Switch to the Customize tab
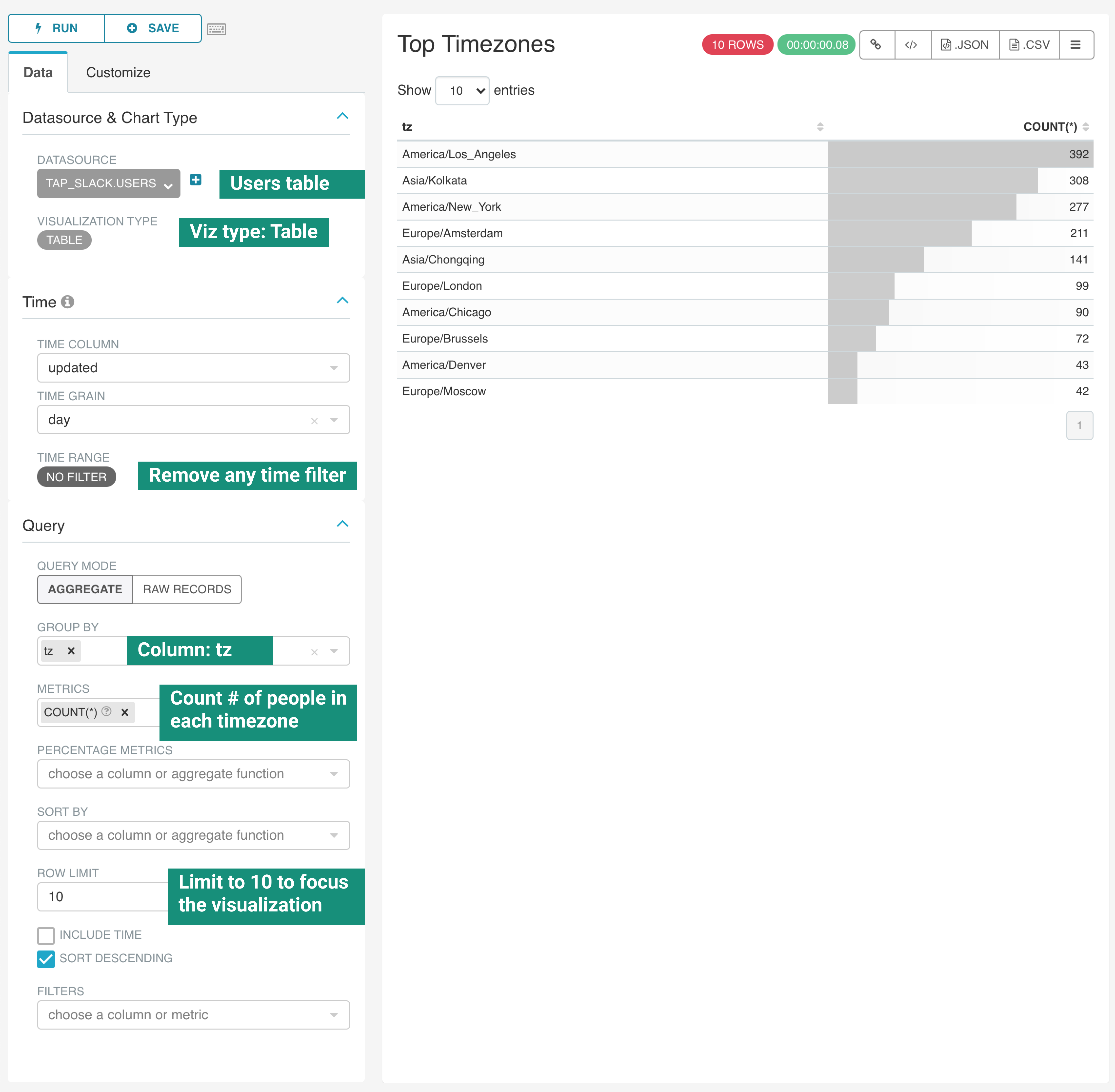 [x=118, y=72]
